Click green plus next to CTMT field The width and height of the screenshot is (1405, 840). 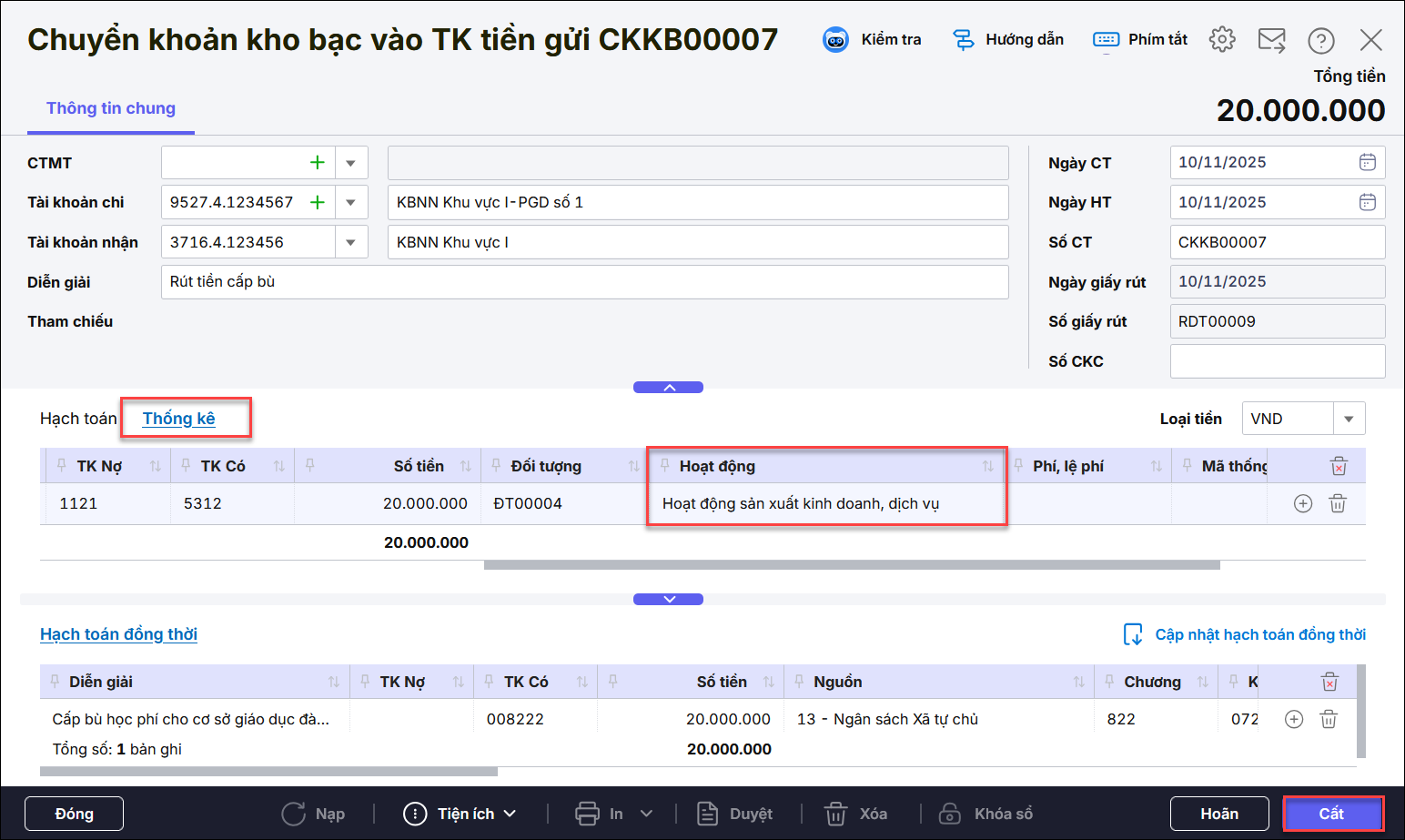[317, 163]
